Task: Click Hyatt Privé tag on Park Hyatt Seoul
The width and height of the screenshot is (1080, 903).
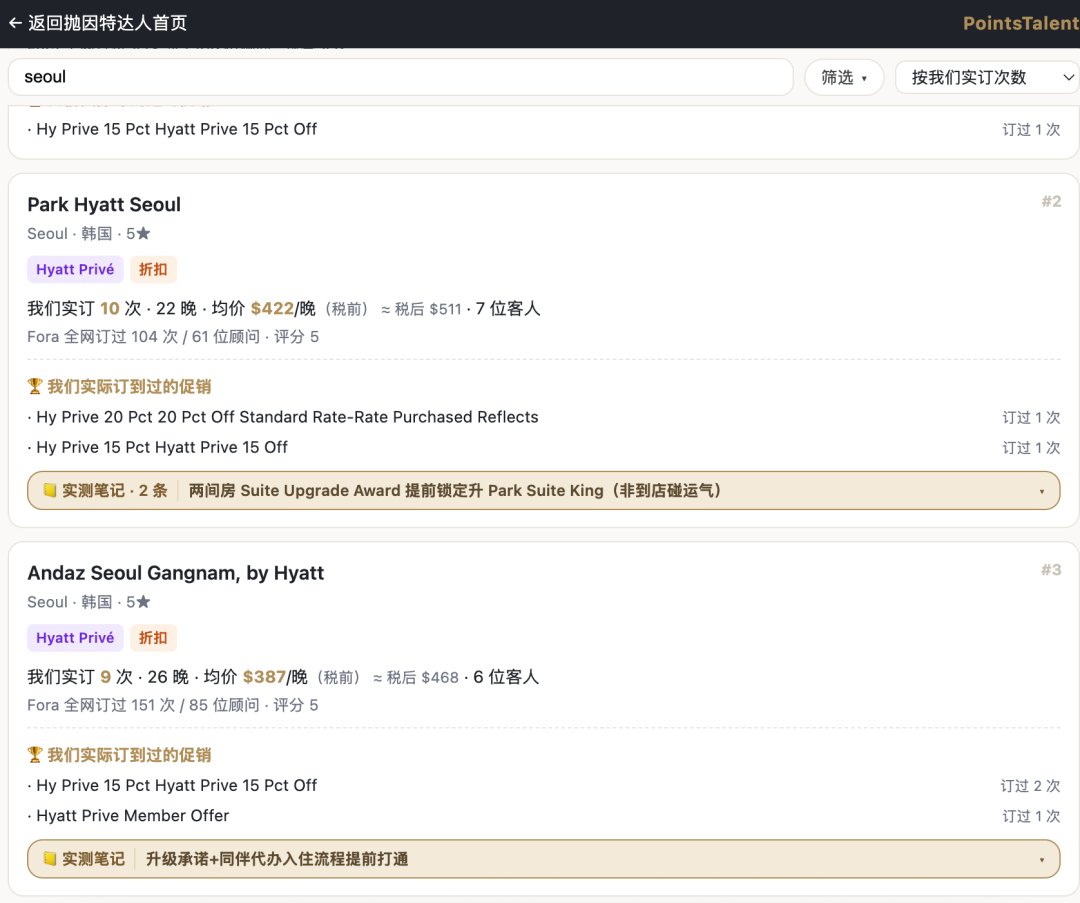Action: (x=75, y=269)
